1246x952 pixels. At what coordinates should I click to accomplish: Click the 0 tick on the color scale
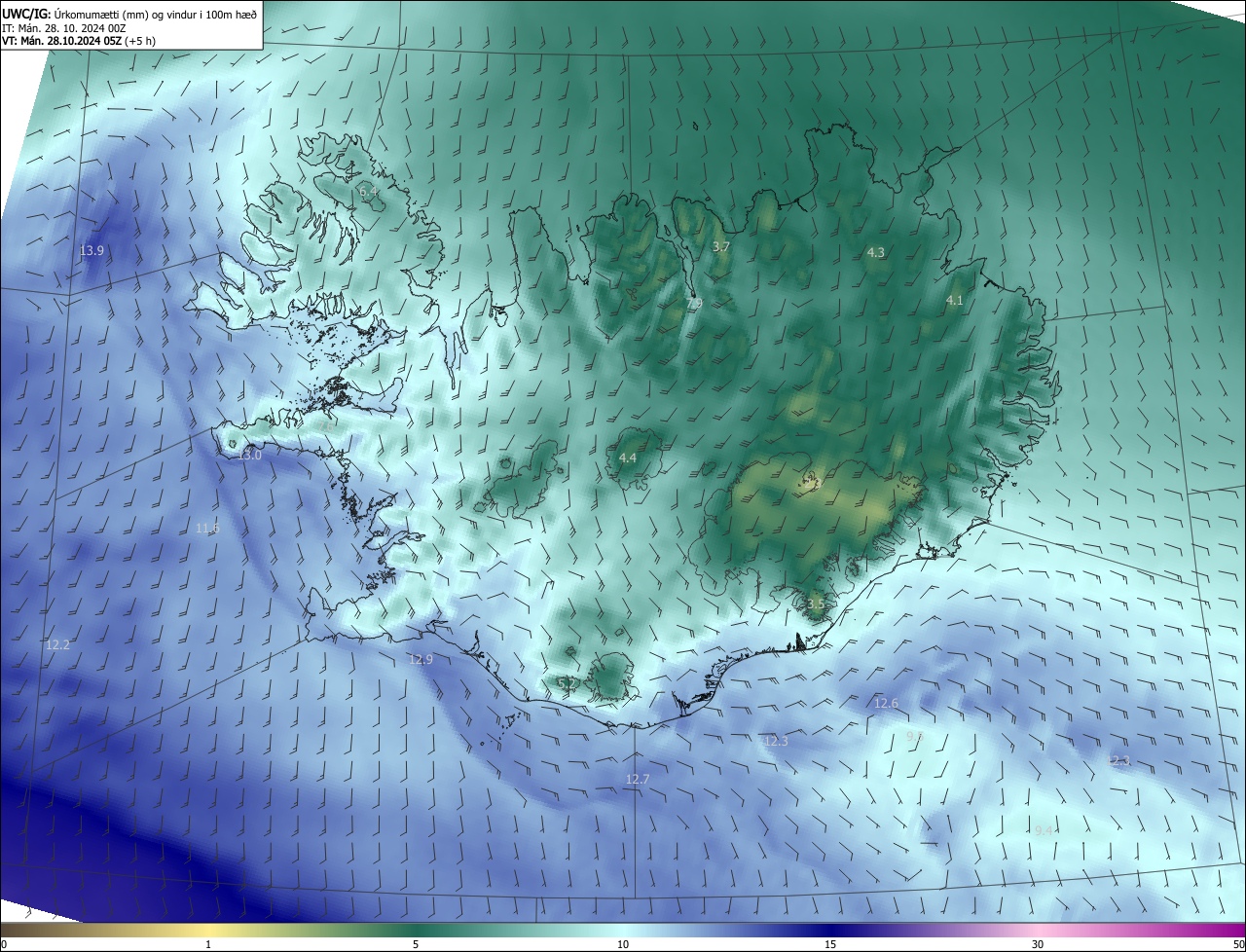pos(4,944)
